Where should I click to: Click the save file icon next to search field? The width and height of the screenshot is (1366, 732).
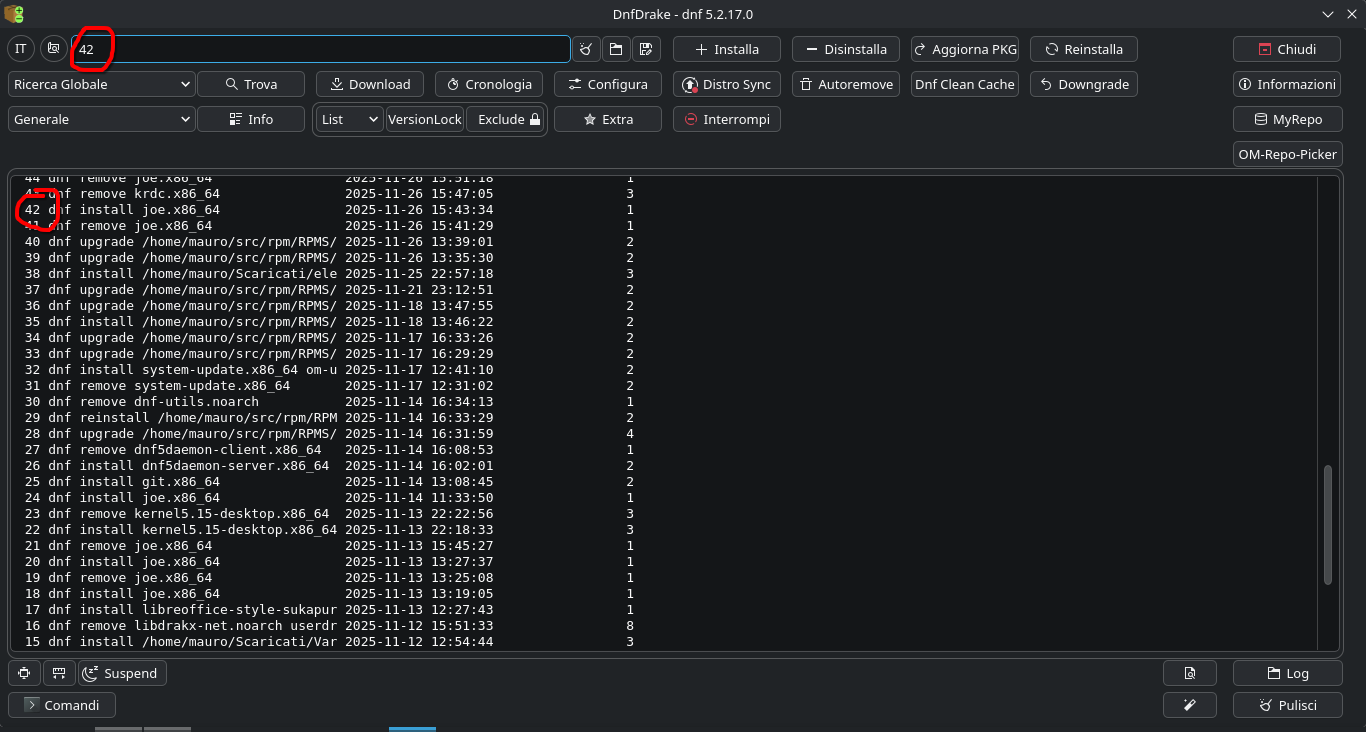(x=645, y=49)
